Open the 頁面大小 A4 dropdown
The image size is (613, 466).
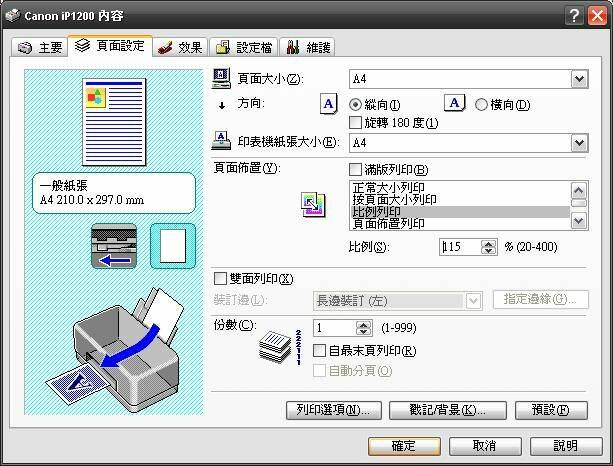click(x=579, y=79)
